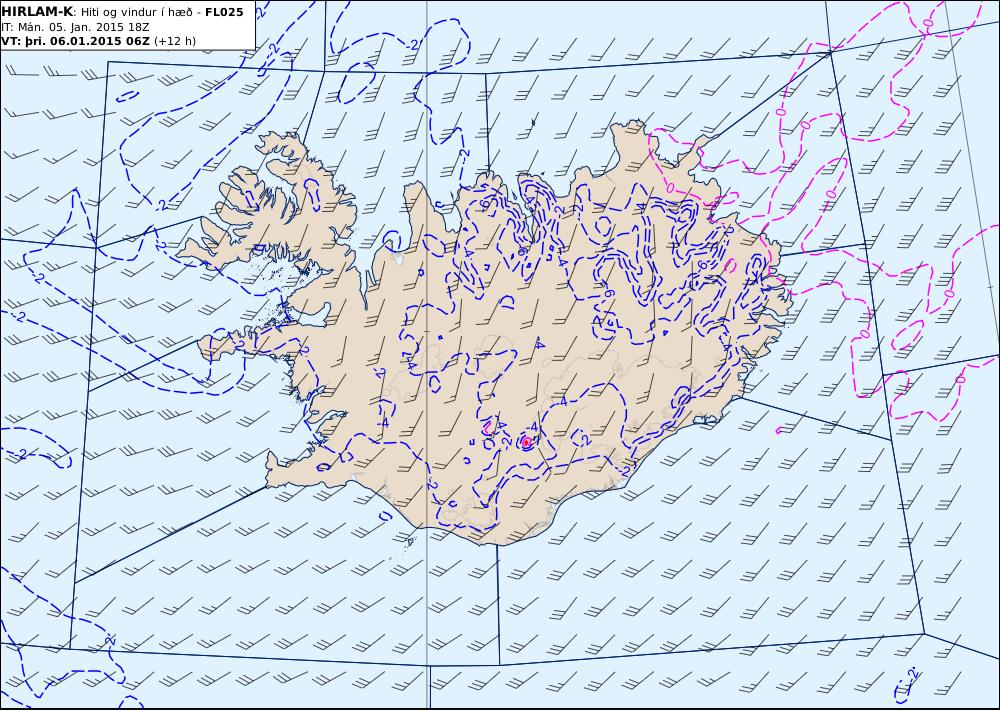Select the 'Hiti og vindur í hæð' title text
This screenshot has height=710, width=1000.
pos(136,12)
